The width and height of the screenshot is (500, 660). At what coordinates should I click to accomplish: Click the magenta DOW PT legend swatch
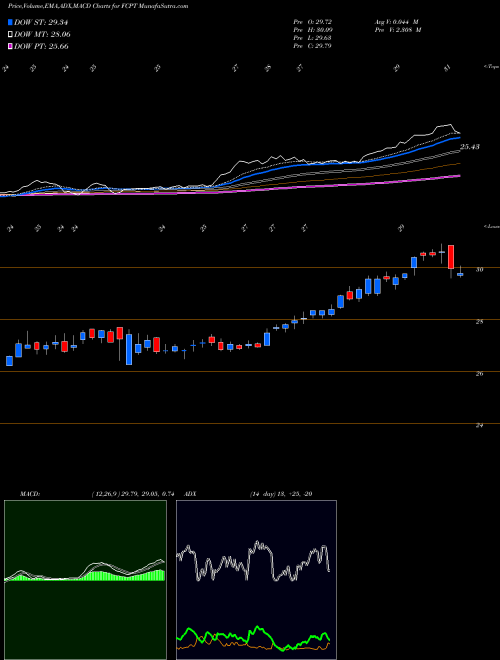click(x=10, y=46)
